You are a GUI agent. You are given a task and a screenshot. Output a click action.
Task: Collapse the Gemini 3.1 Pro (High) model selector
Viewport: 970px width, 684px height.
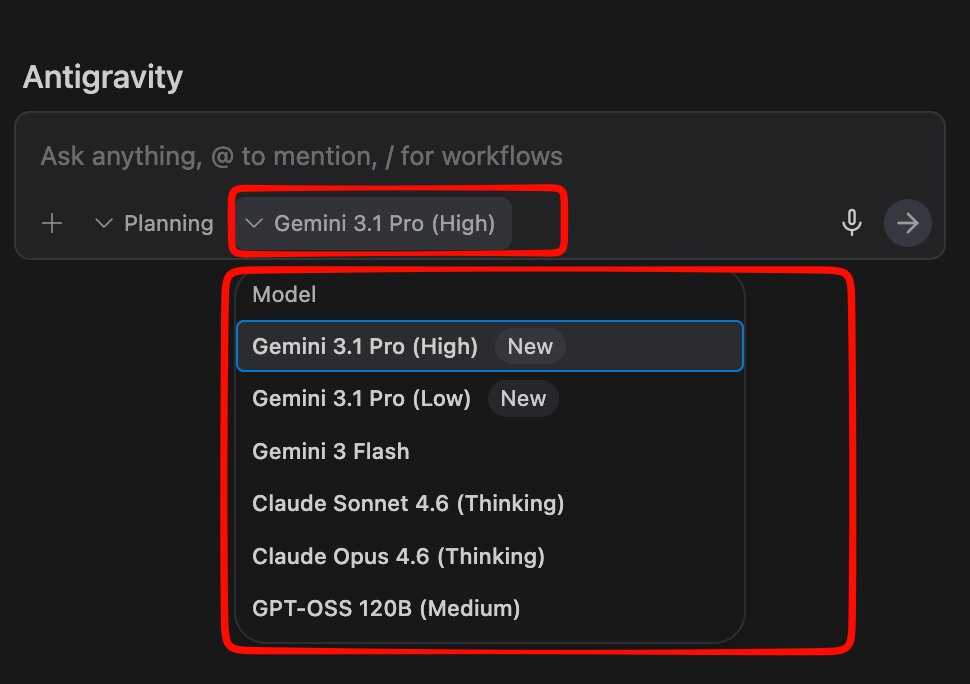374,223
